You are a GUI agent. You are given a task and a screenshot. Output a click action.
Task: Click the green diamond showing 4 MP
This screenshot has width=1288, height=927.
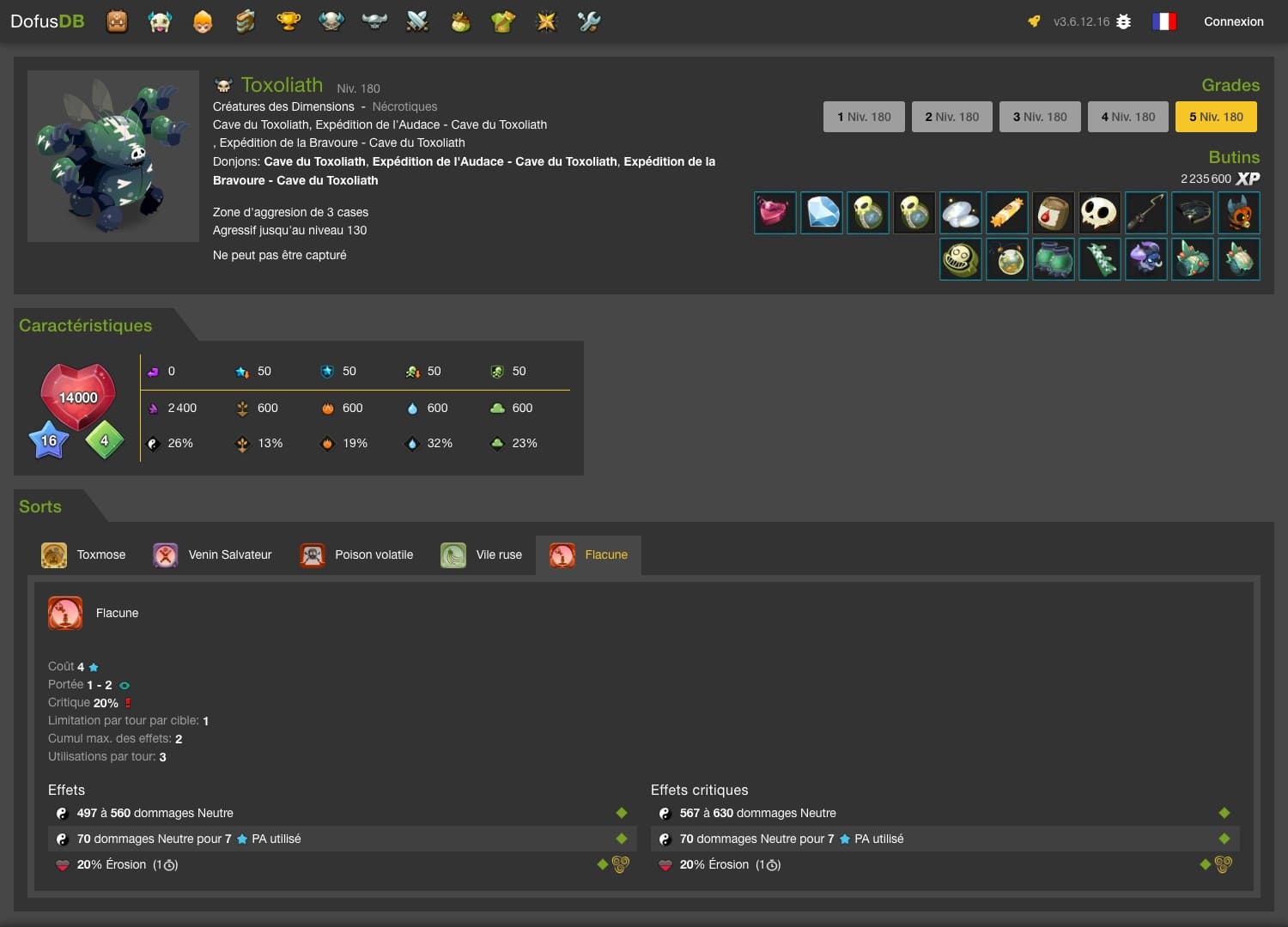105,440
